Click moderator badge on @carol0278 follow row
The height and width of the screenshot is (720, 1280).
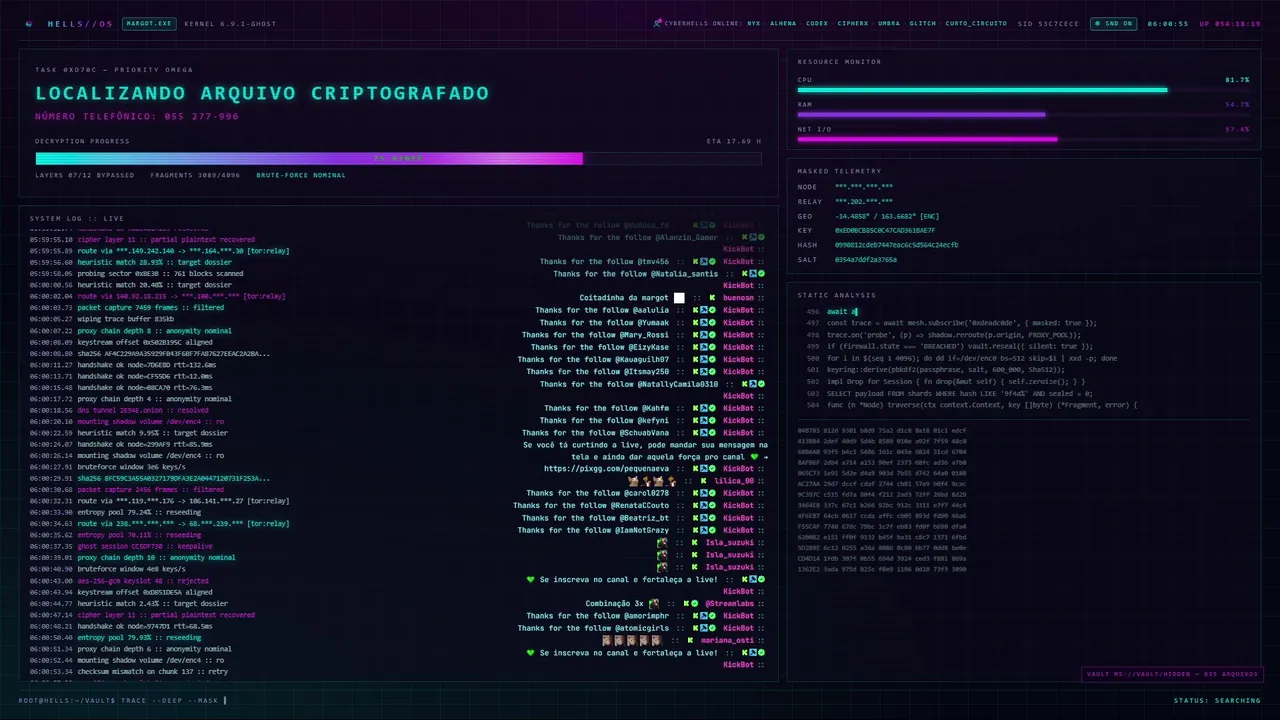pos(704,493)
